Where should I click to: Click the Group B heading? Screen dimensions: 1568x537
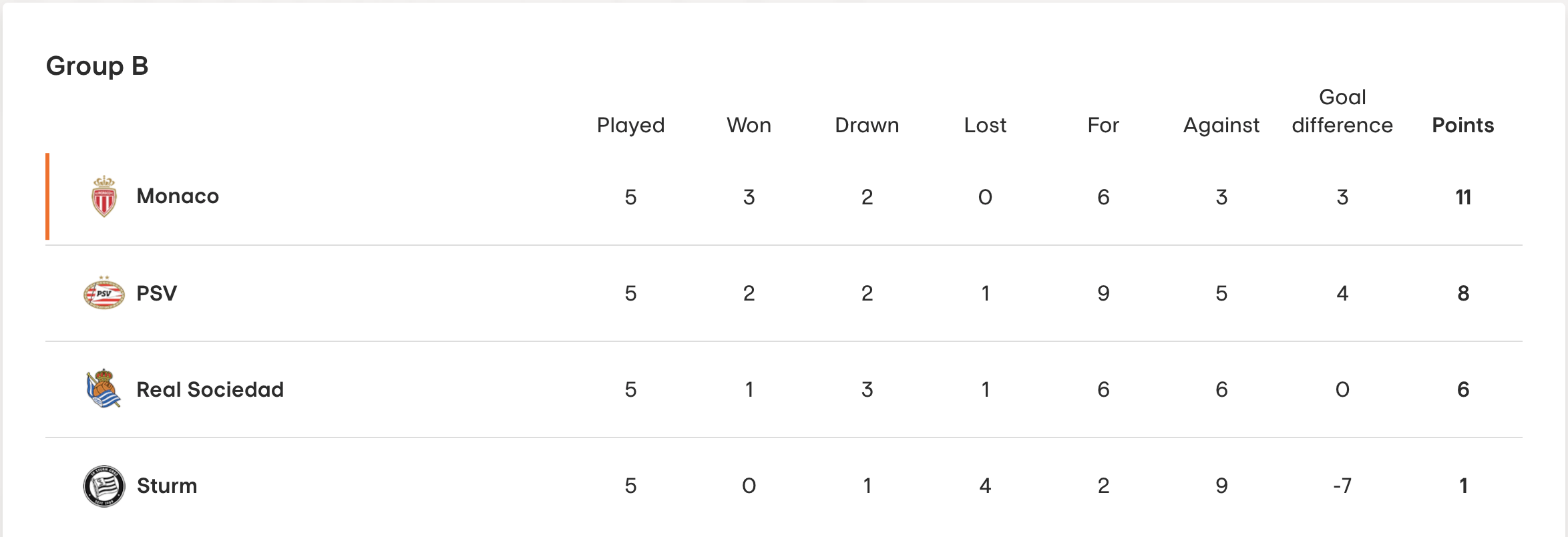97,66
